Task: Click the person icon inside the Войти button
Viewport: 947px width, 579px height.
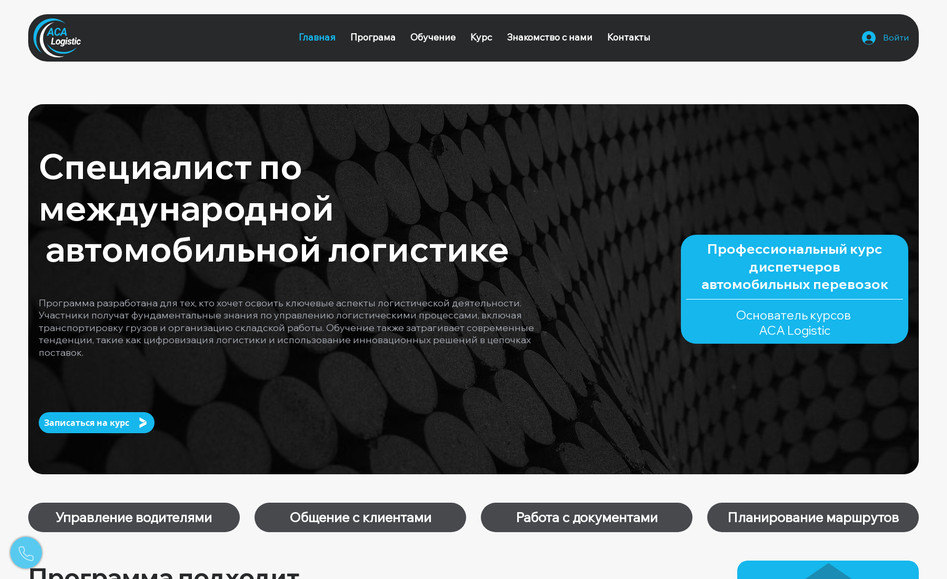Action: click(x=869, y=37)
